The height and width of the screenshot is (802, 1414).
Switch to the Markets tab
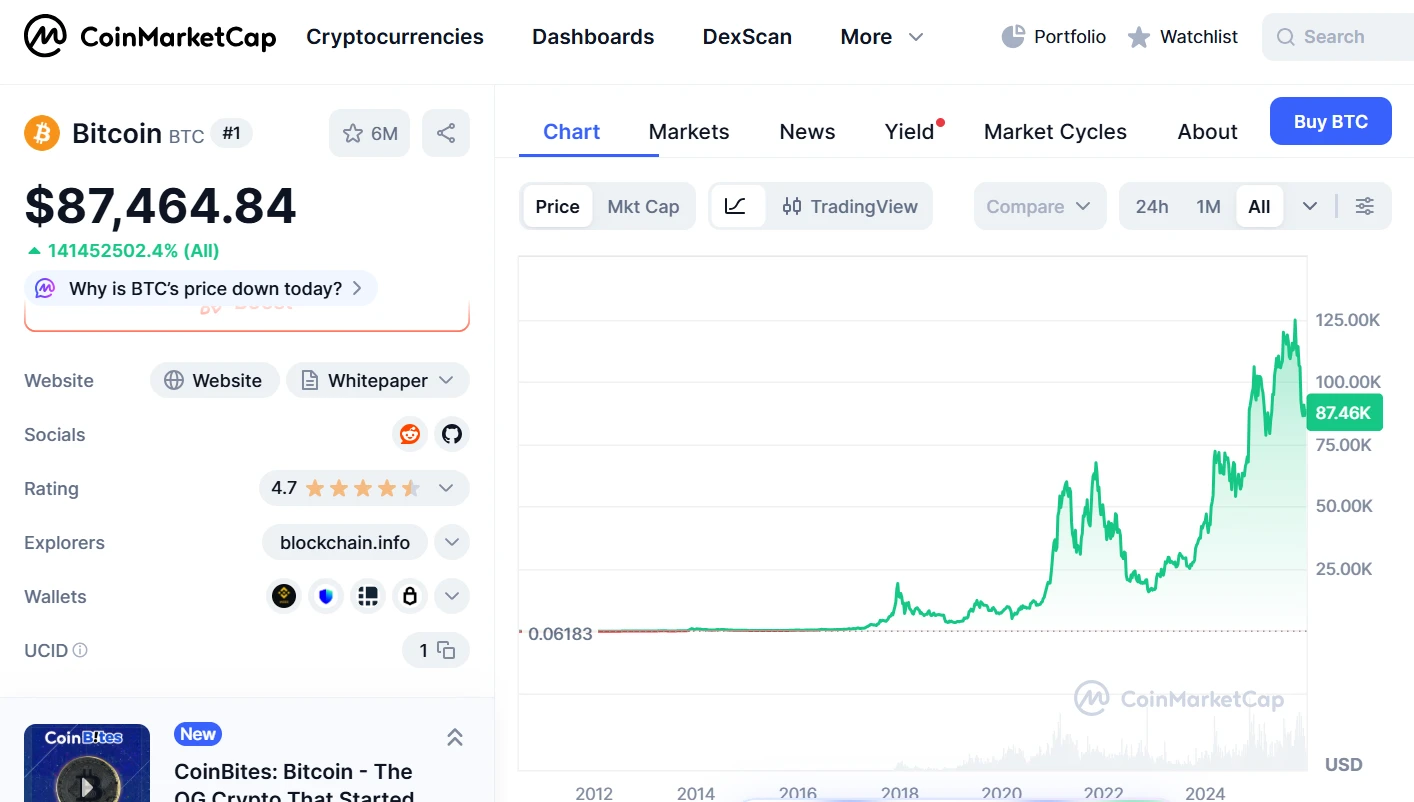pos(689,131)
